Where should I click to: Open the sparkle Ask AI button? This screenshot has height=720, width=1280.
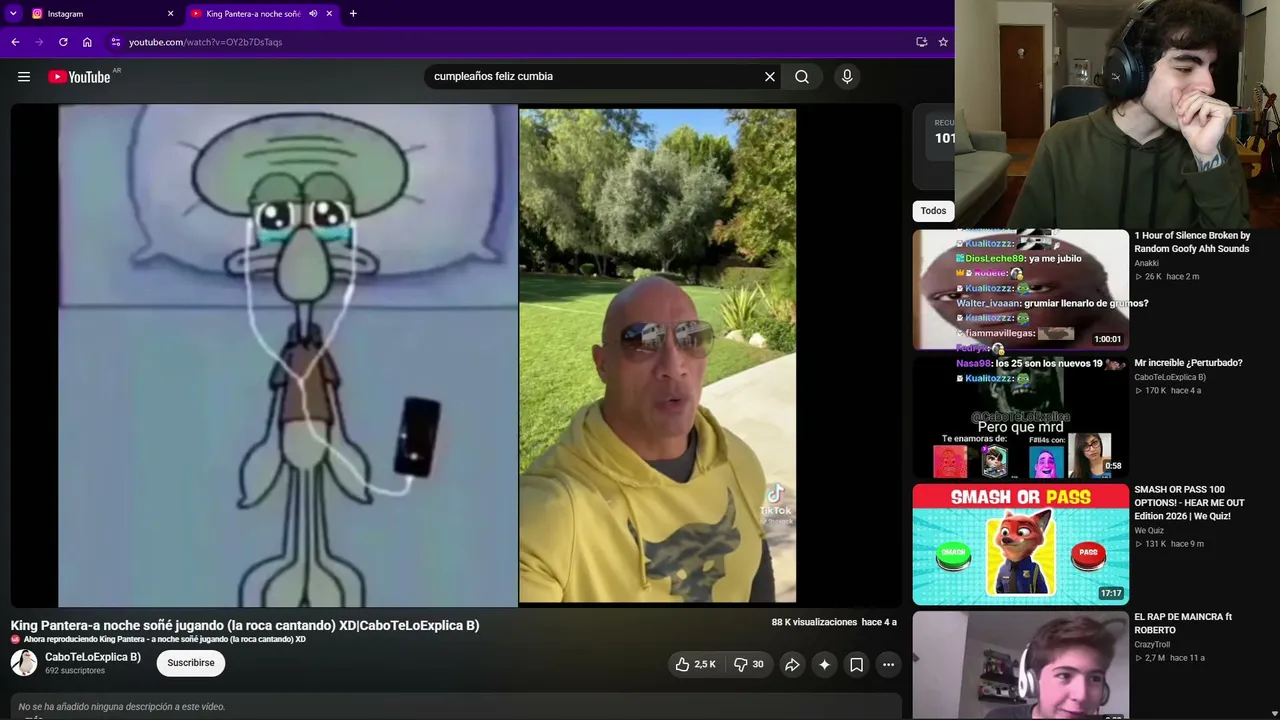click(x=824, y=664)
